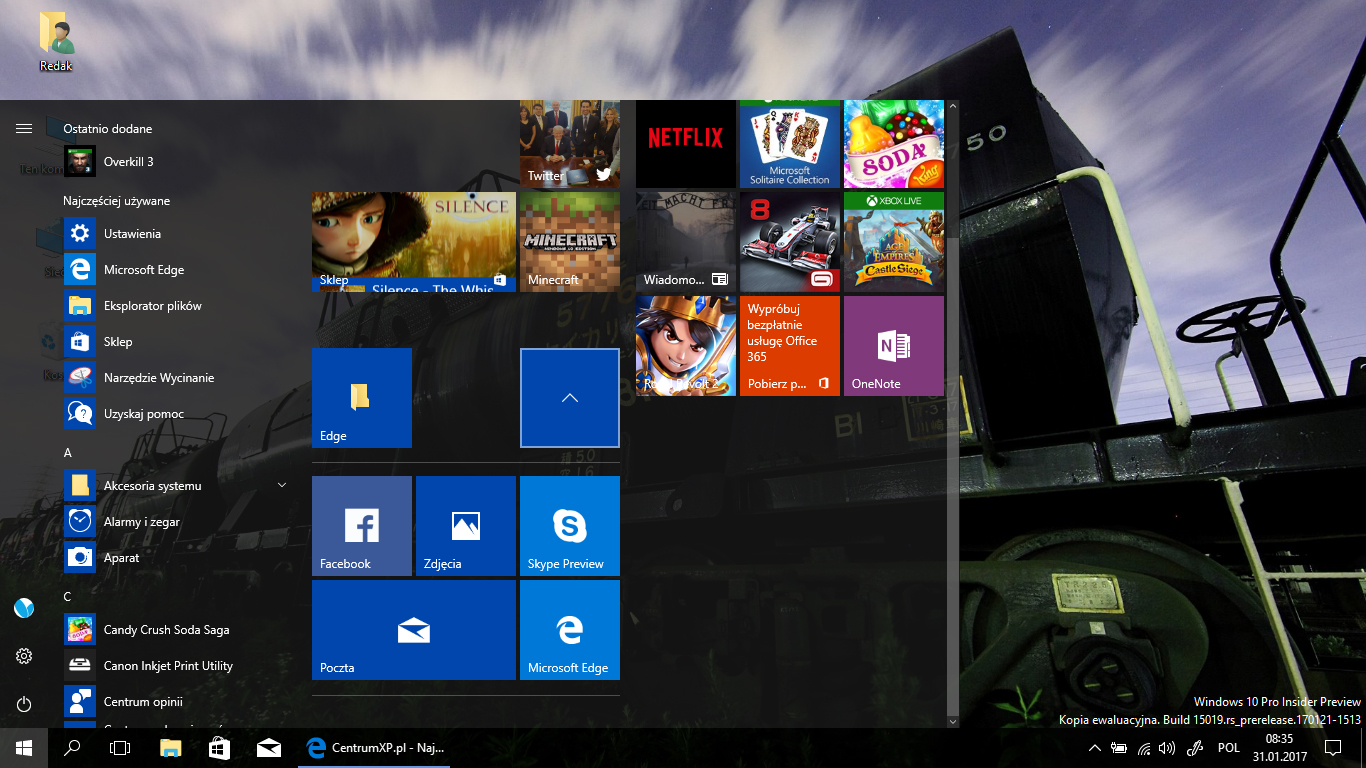This screenshot has height=768, width=1366.
Task: Switch to CentrumXP.pl Edge window
Action: pos(375,748)
